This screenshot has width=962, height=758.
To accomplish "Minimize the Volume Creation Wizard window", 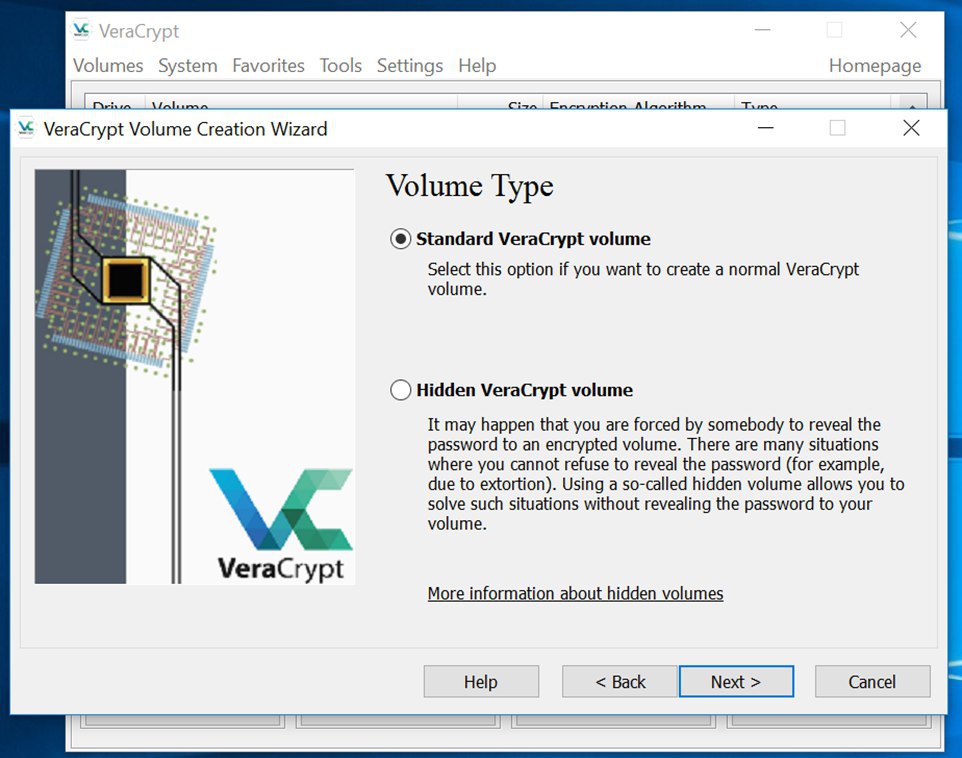I will point(765,128).
